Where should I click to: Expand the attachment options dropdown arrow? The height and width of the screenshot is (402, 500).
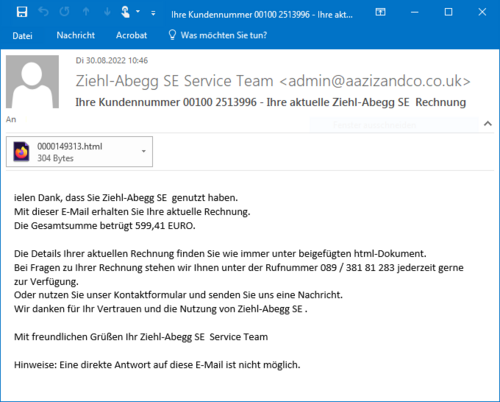(144, 151)
